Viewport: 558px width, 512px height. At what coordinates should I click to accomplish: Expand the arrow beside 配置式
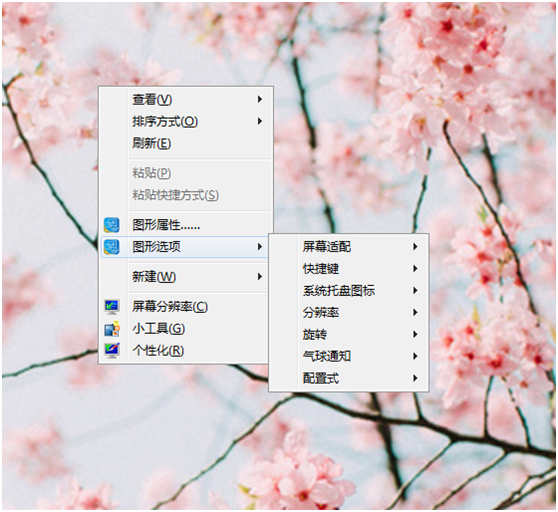point(415,378)
